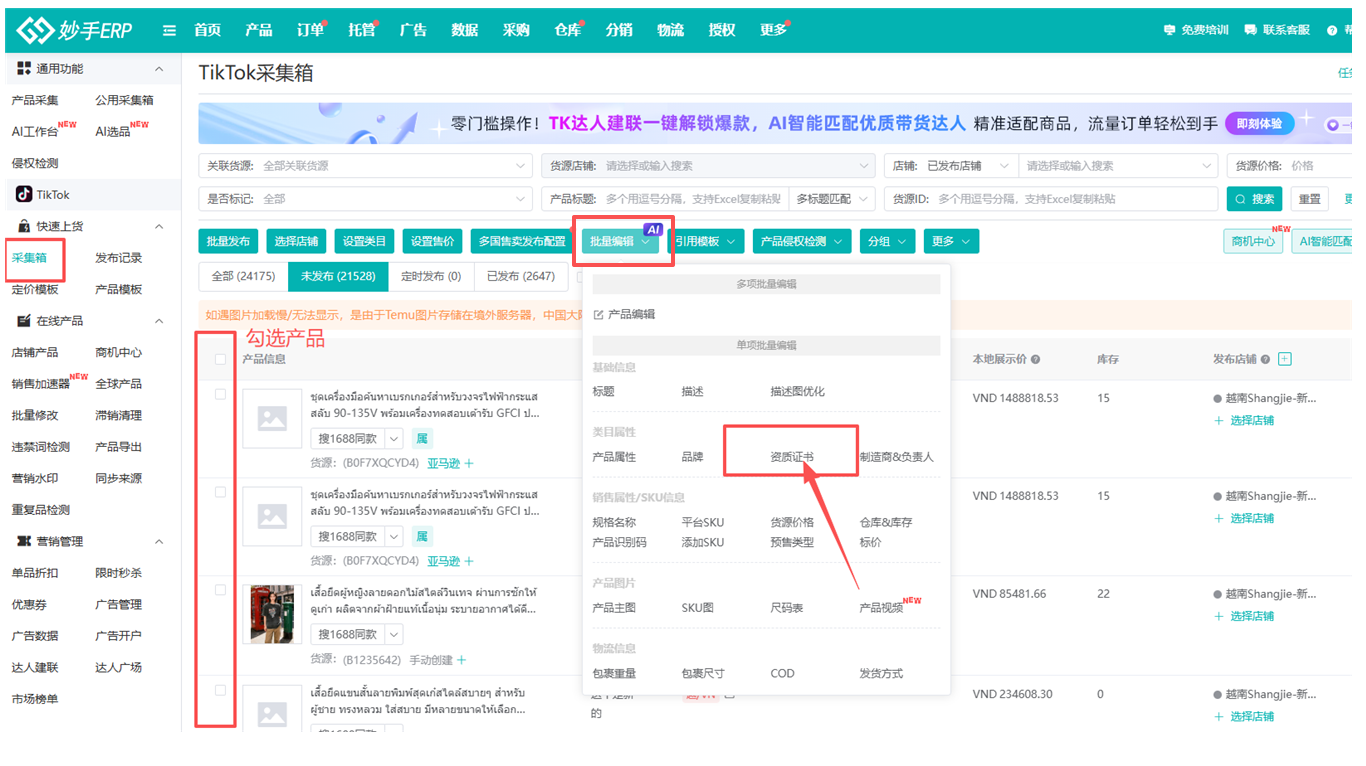The height and width of the screenshot is (766, 1366).
Task: Open 授权 in the top navigation
Action: (722, 30)
